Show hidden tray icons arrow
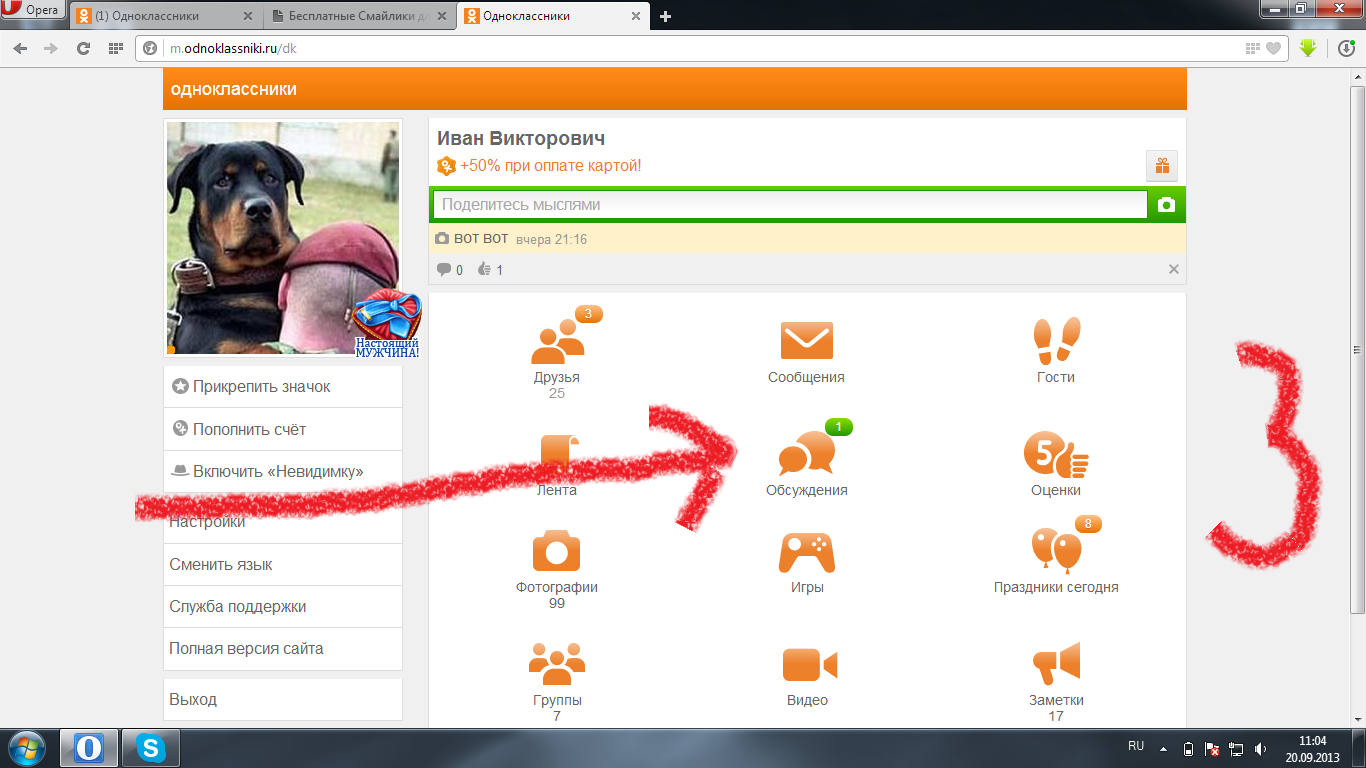This screenshot has height=768, width=1366. [1163, 748]
